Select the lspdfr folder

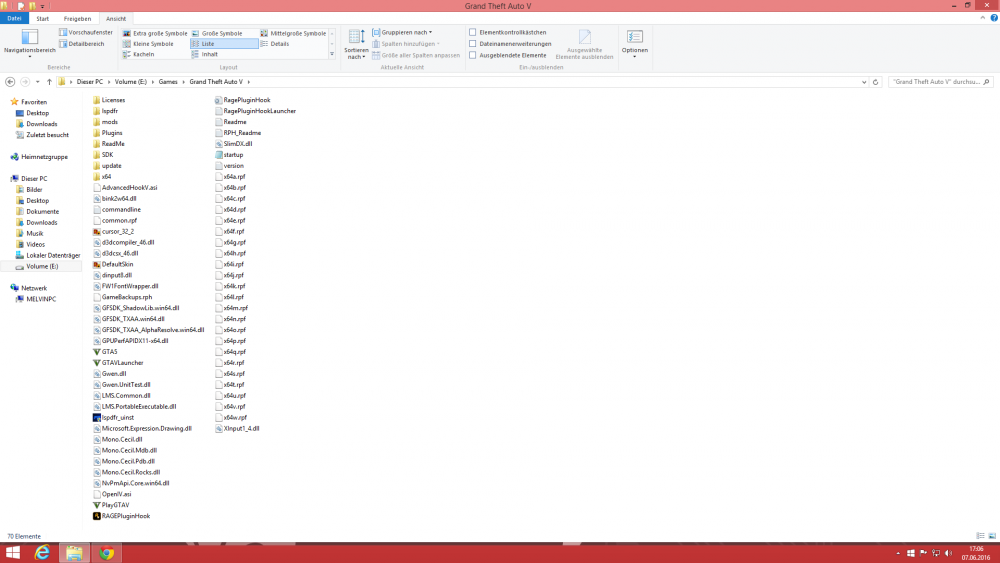(x=110, y=111)
